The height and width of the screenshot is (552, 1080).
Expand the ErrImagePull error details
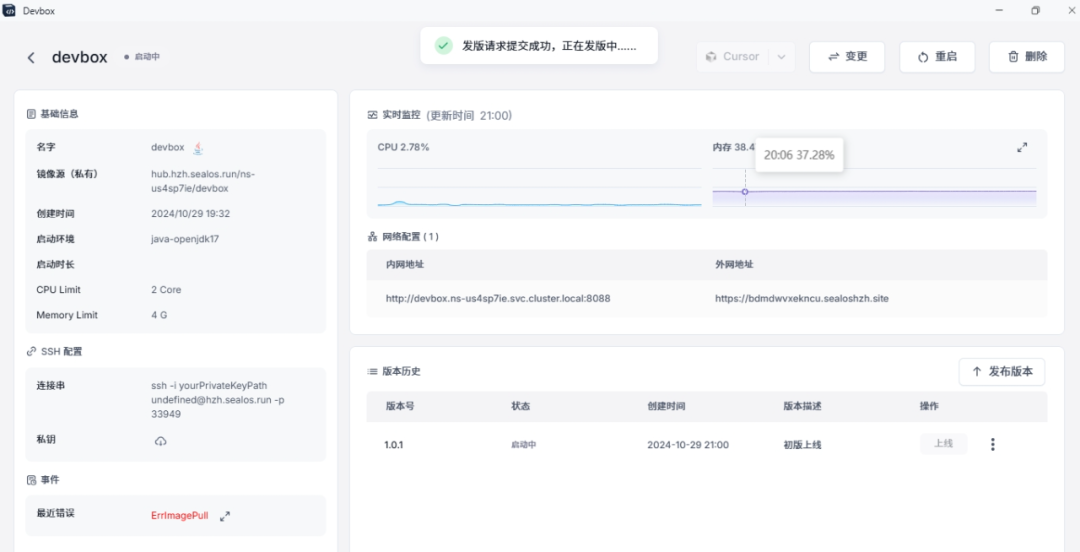(225, 516)
